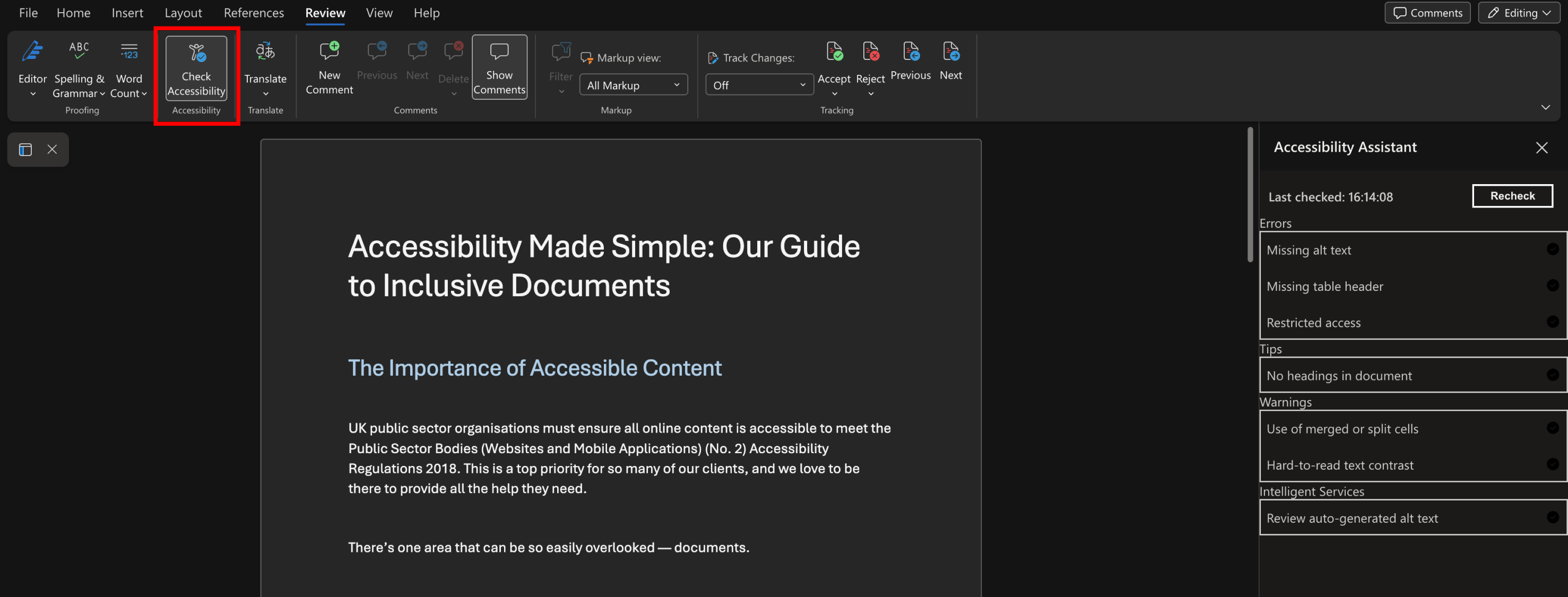Switch to the References tab

(x=253, y=13)
